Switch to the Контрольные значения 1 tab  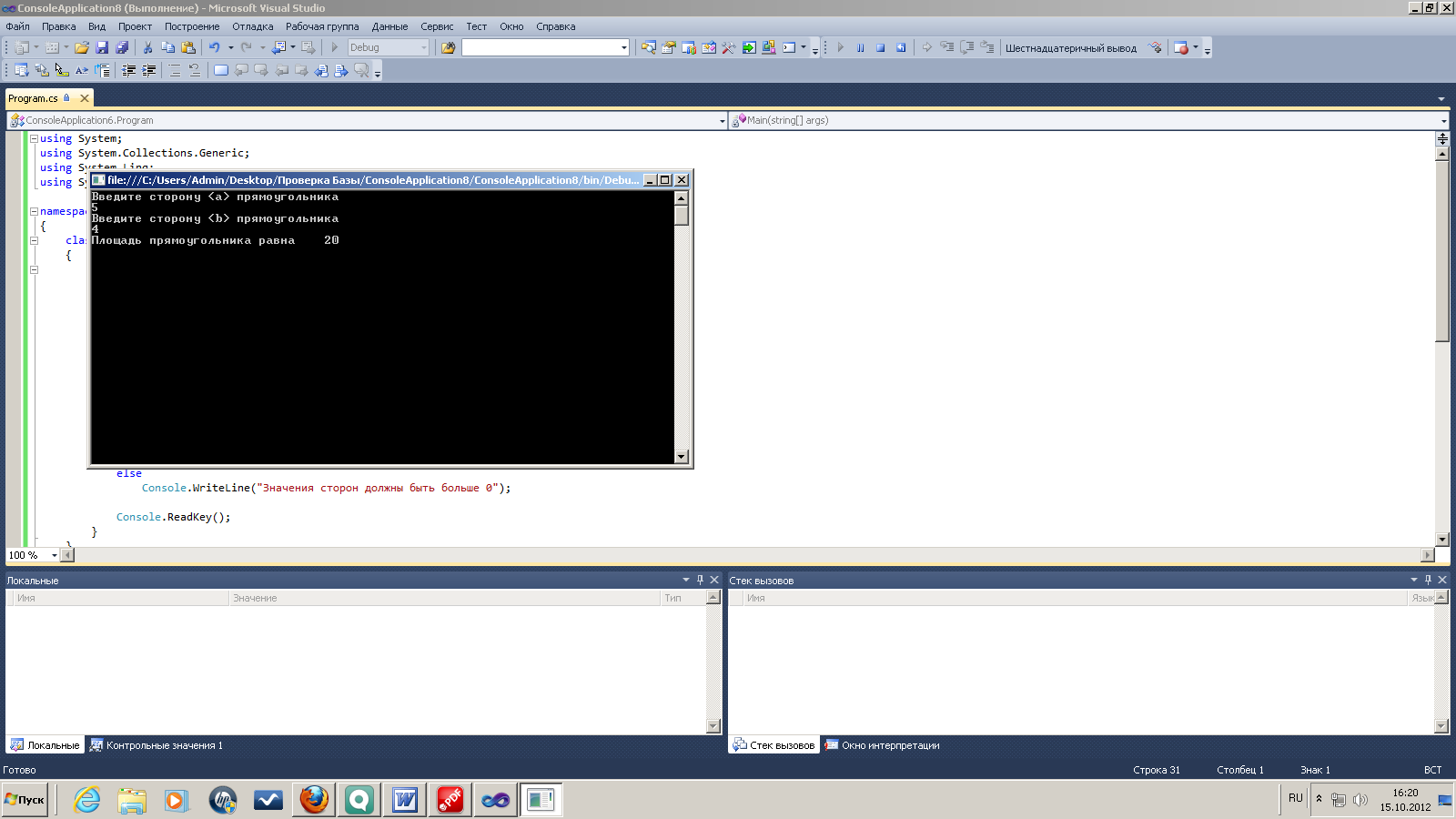tap(157, 745)
